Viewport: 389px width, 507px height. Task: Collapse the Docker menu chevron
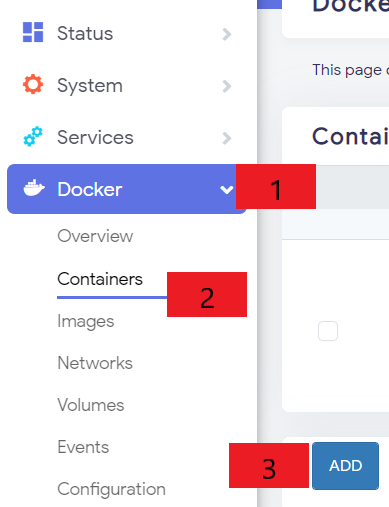[226, 190]
